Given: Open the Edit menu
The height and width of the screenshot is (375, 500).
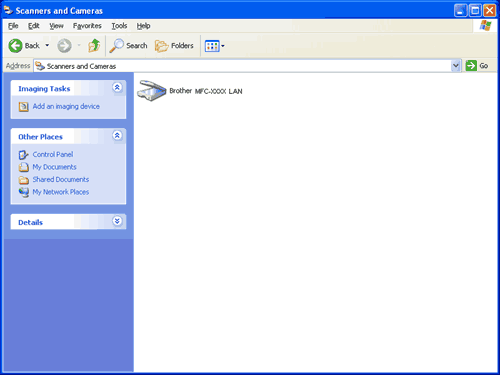Looking at the screenshot, I should click(x=34, y=26).
